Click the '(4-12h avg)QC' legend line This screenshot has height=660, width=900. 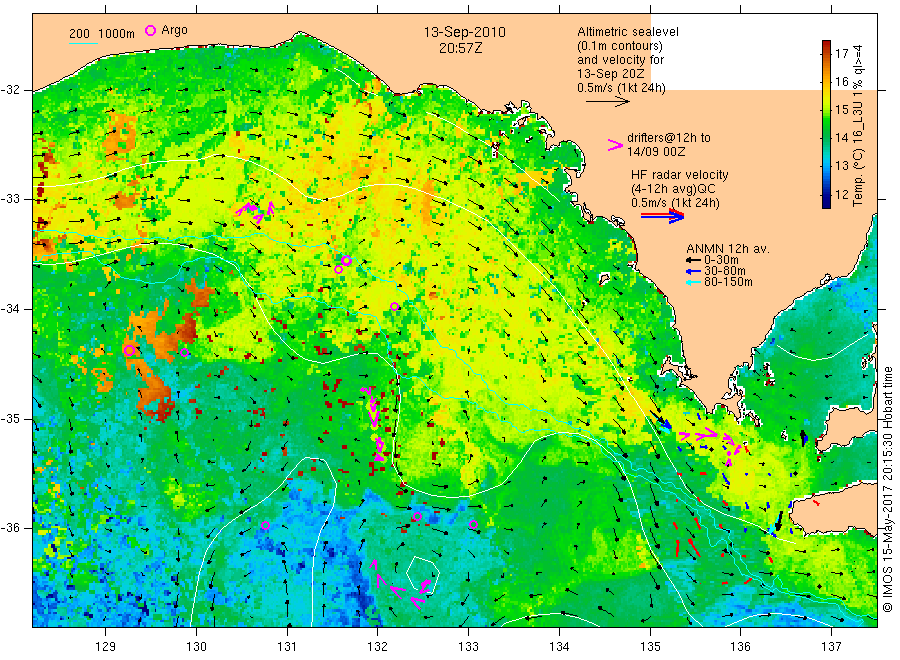(x=673, y=189)
